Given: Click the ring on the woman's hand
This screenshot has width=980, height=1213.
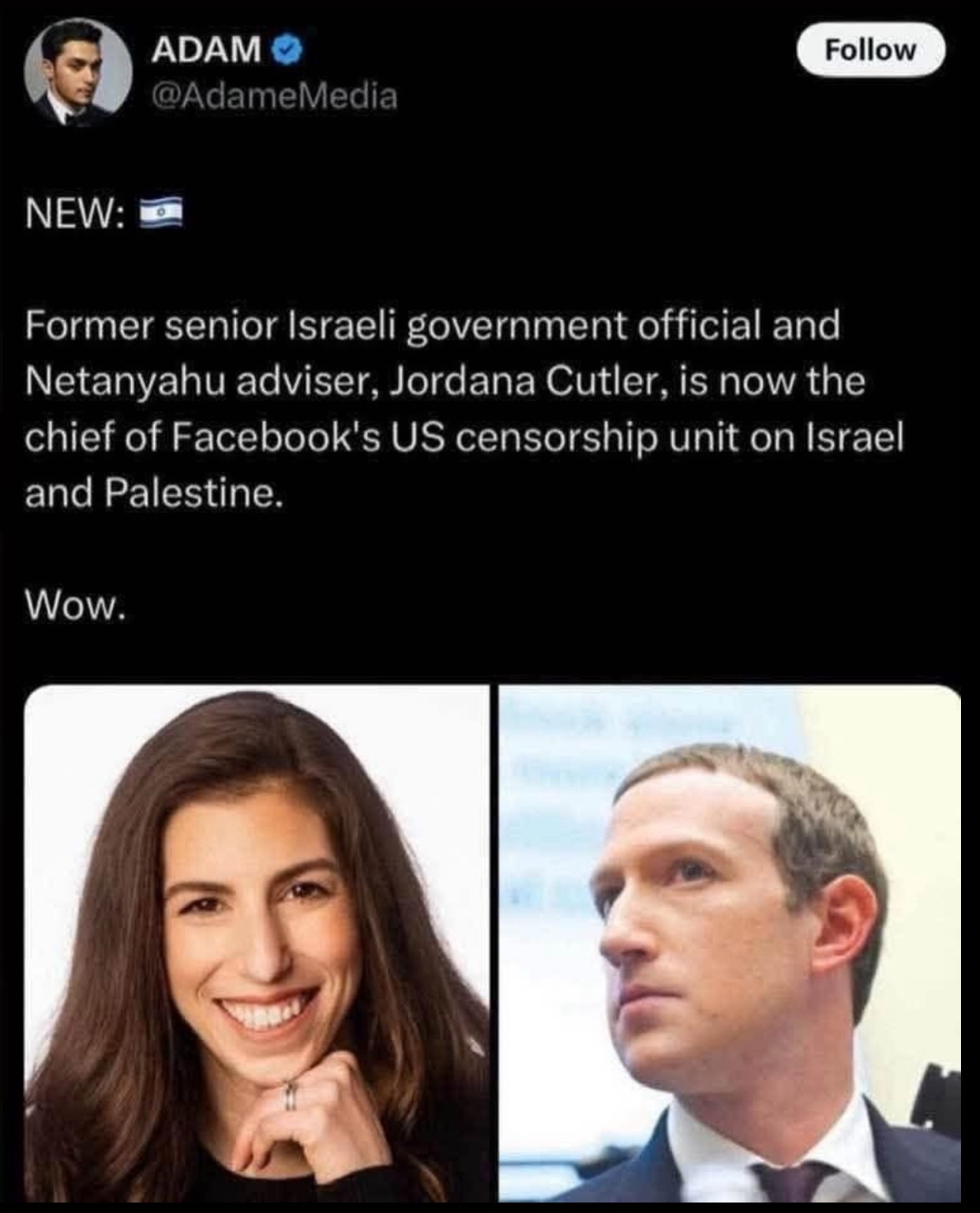Looking at the screenshot, I should [x=291, y=1096].
